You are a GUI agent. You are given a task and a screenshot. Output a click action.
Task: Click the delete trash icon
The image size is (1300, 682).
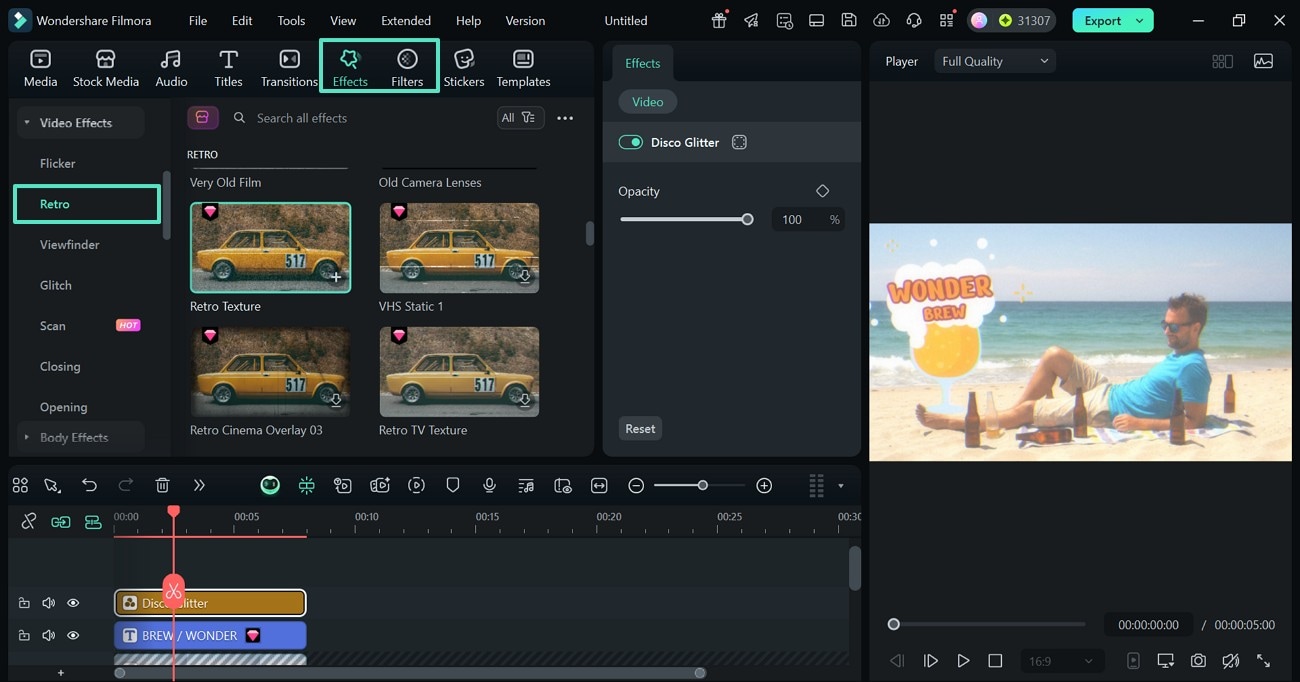(x=162, y=485)
